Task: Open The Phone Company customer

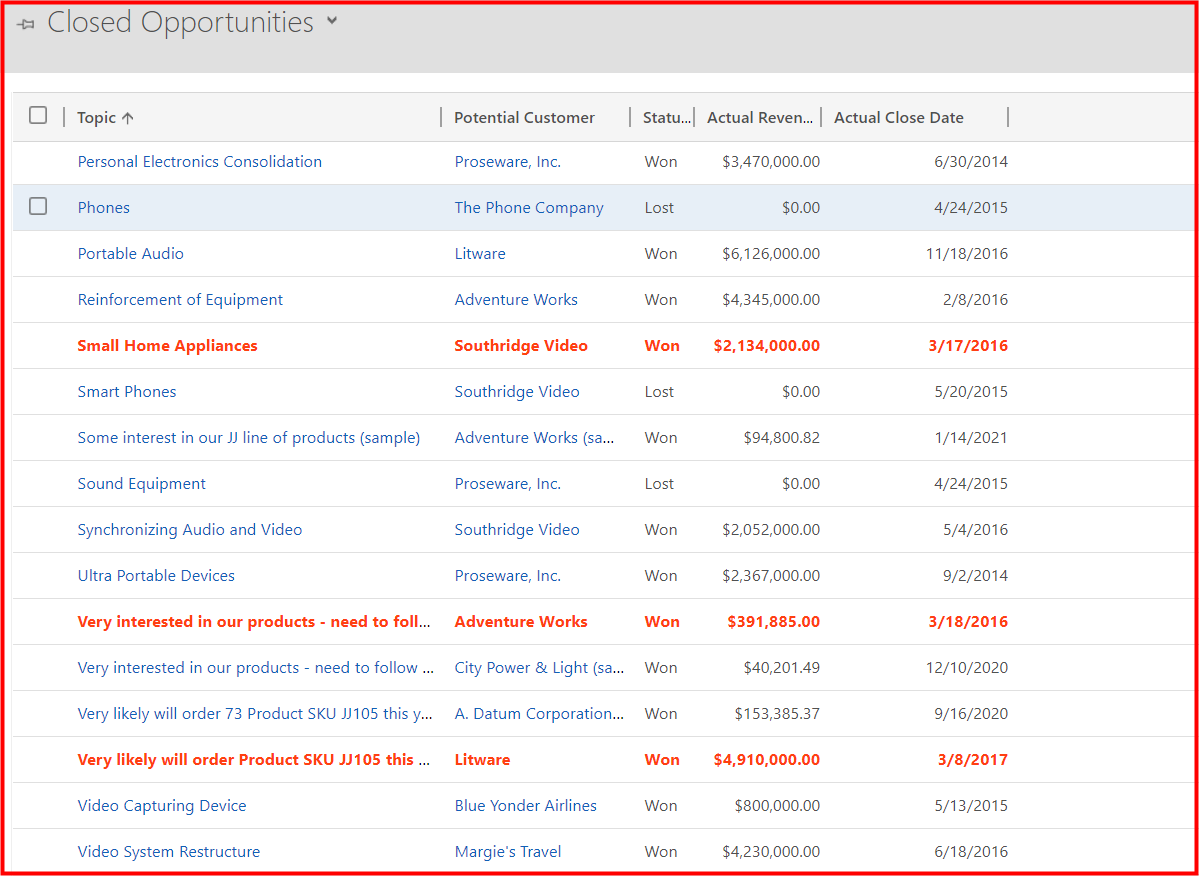Action: tap(529, 208)
